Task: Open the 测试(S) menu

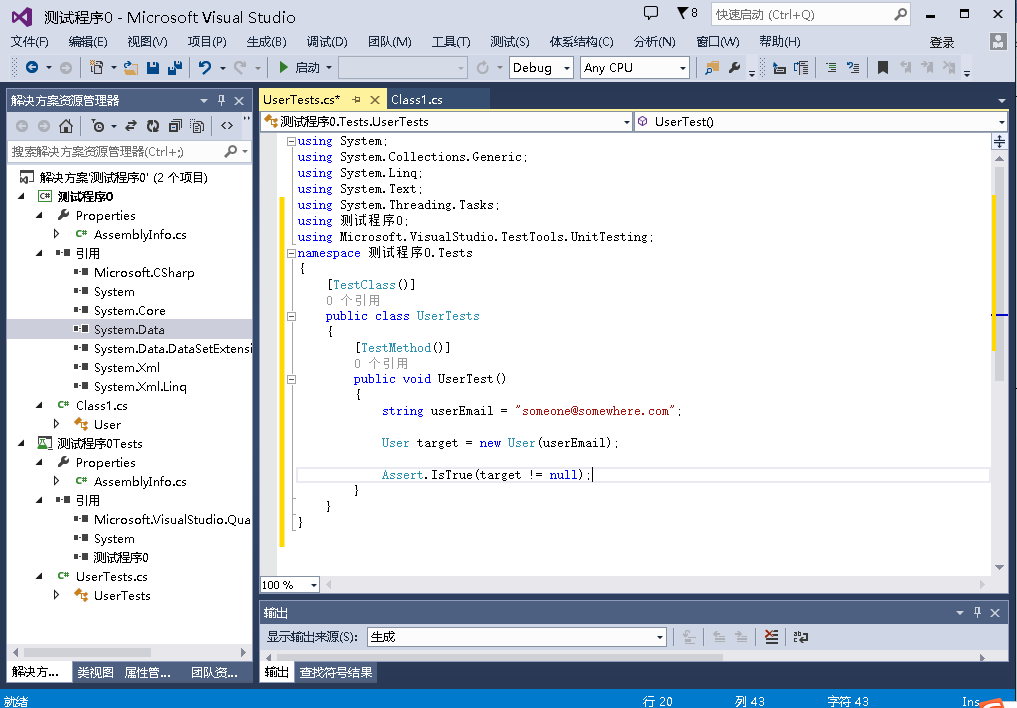Action: (510, 42)
